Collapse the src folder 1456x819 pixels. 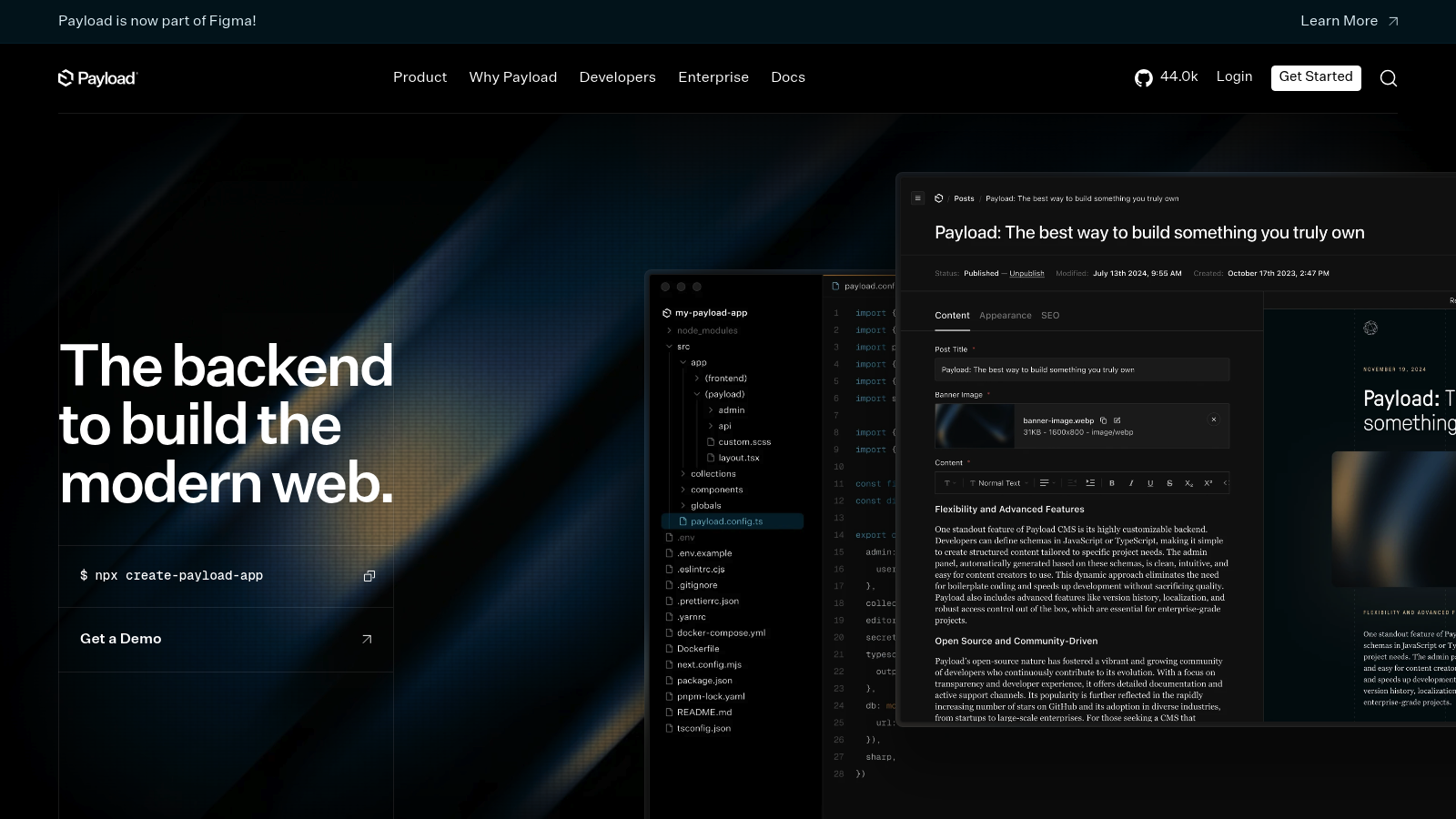click(678, 347)
